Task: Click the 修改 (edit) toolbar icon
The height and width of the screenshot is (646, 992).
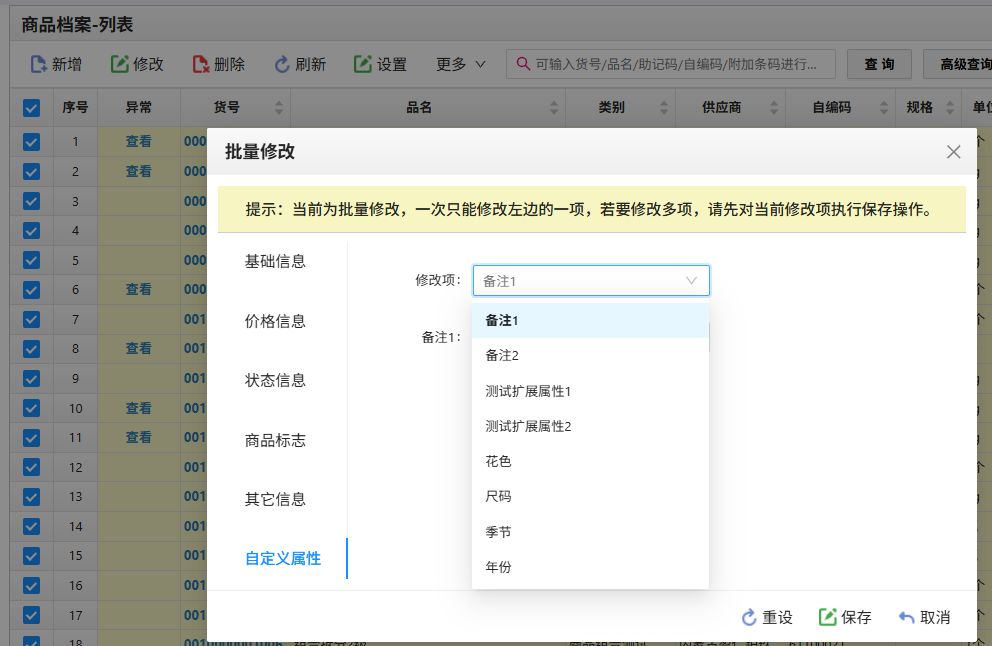Action: (x=119, y=64)
